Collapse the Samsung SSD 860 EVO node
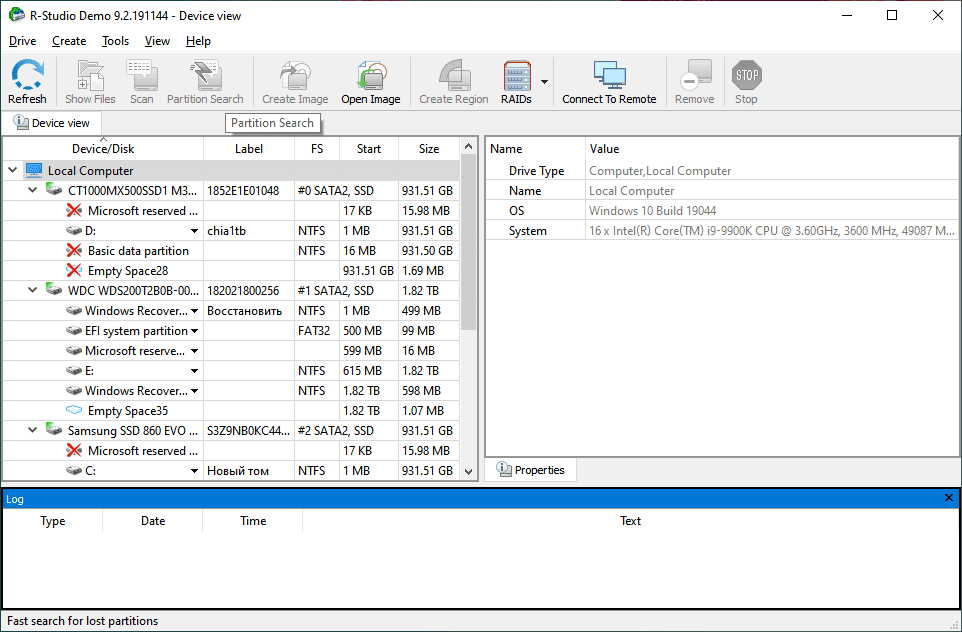 pos(33,430)
